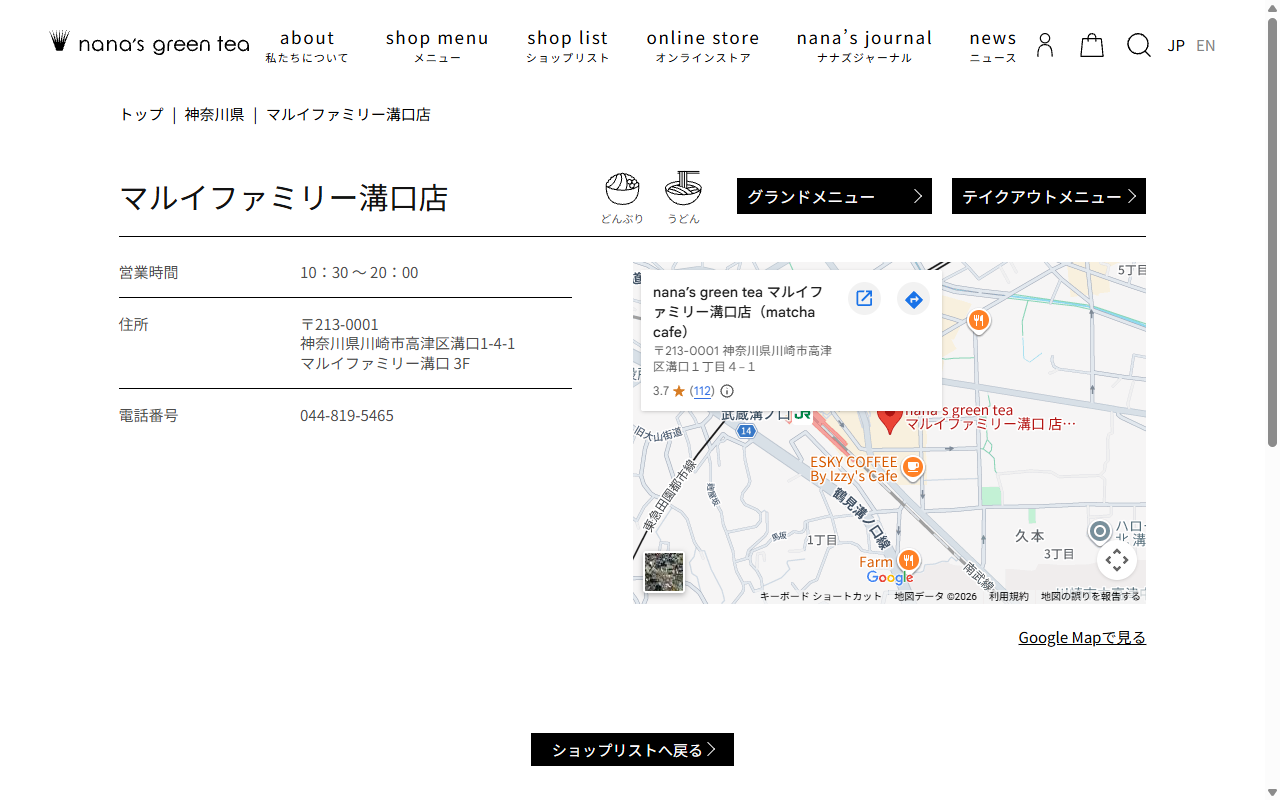Viewport: 1280px width, 800px height.
Task: Click Google Mapで見る link
Action: tap(1082, 638)
